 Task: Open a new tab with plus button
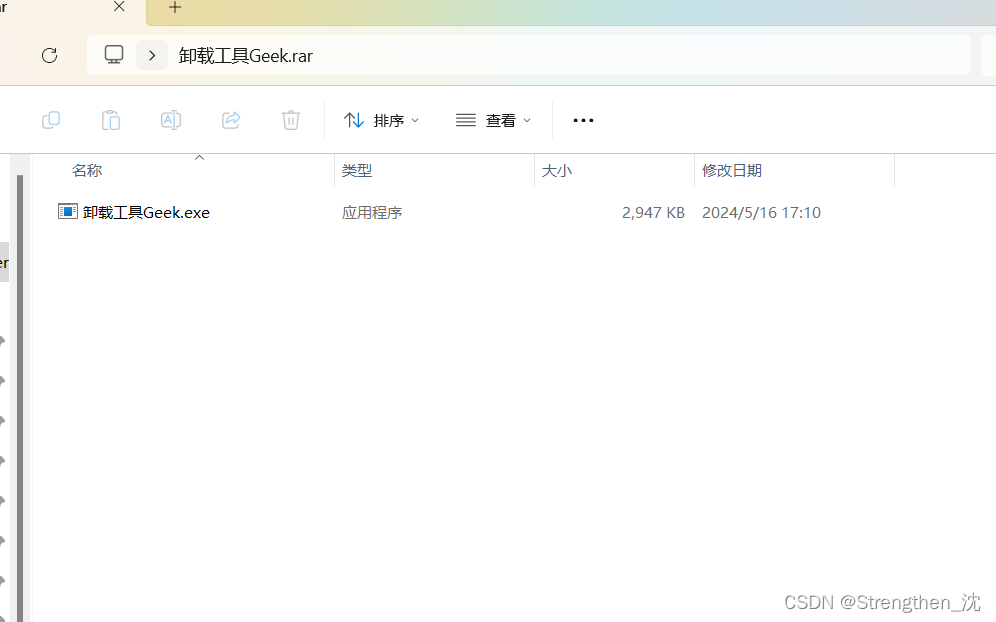coord(175,8)
